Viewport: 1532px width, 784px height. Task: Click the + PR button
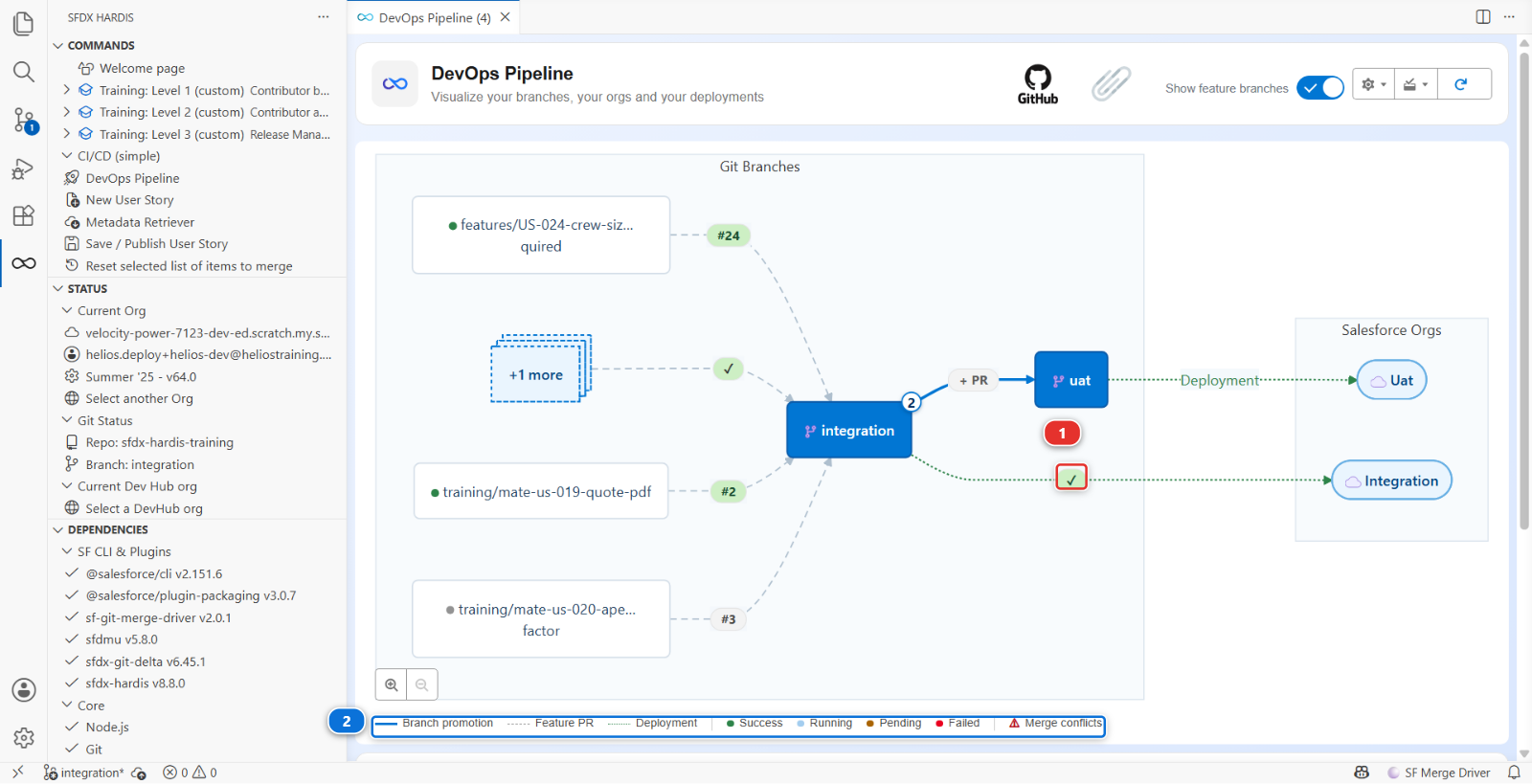click(x=974, y=380)
